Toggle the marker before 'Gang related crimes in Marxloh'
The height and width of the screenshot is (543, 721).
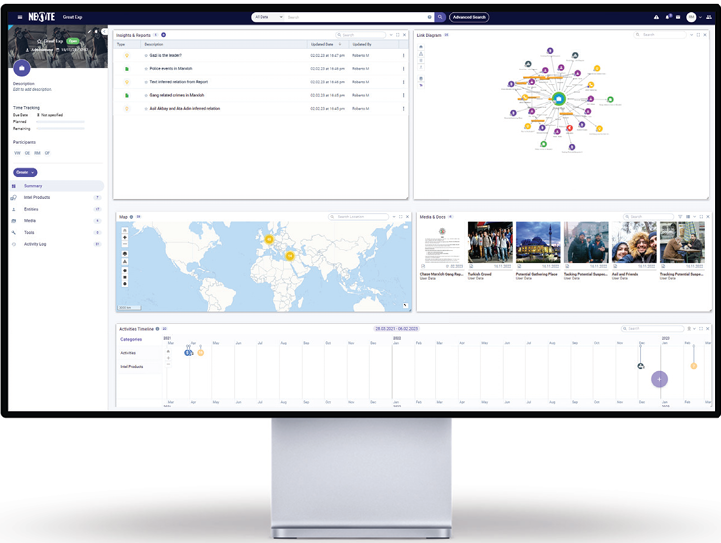pyautogui.click(x=146, y=94)
